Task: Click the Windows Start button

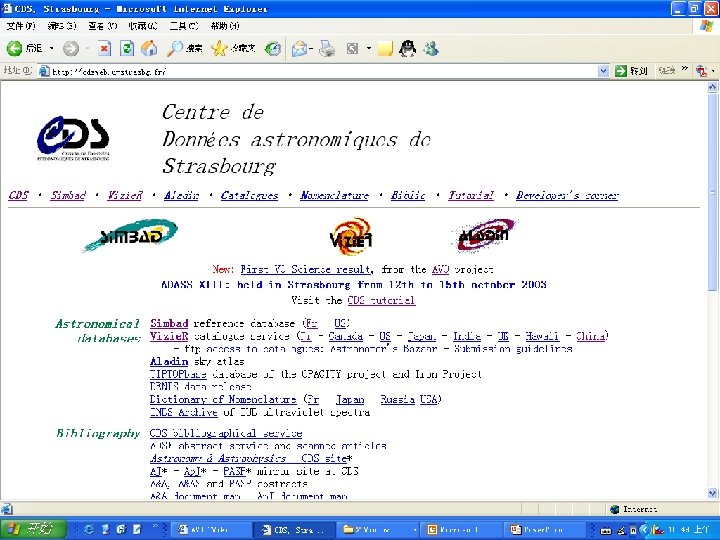Action: tap(33, 529)
